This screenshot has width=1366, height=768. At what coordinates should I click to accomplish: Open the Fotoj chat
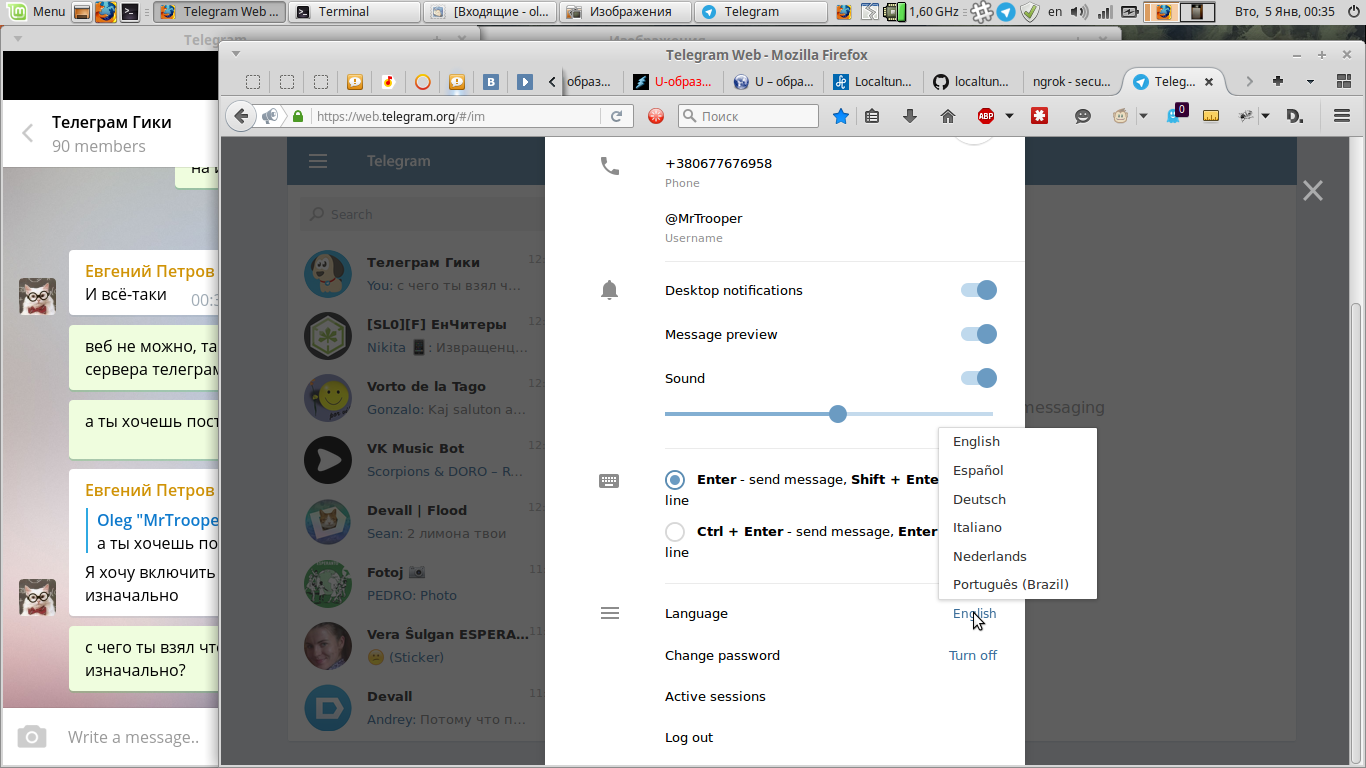point(424,584)
